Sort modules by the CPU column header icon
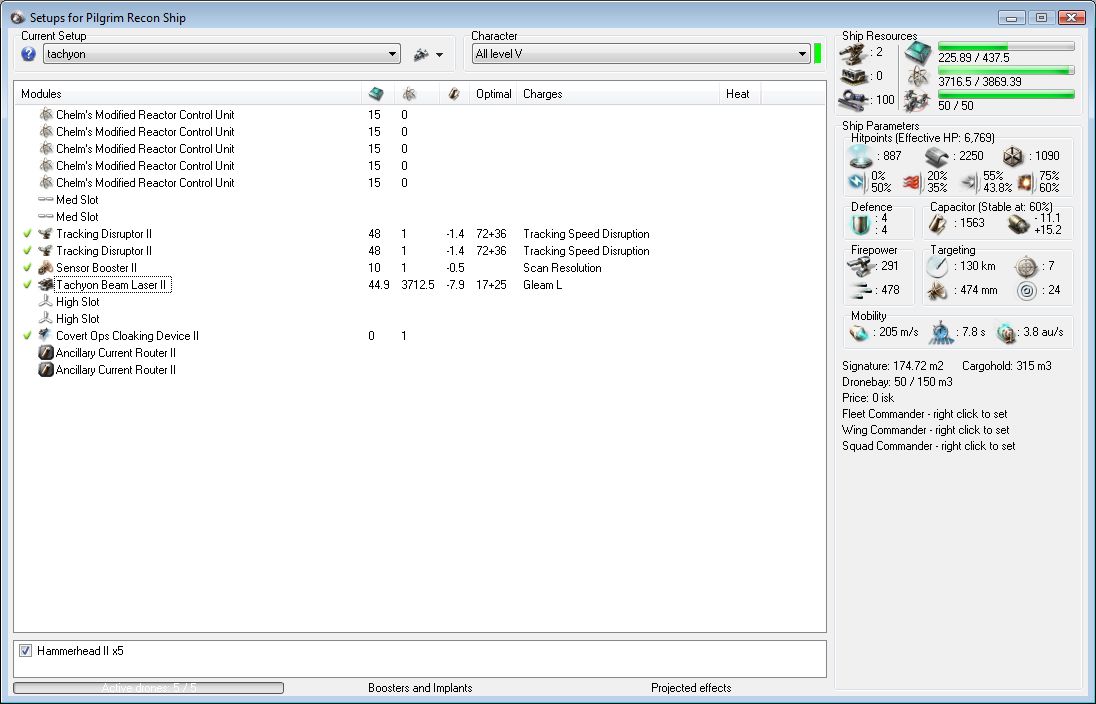 [376, 94]
